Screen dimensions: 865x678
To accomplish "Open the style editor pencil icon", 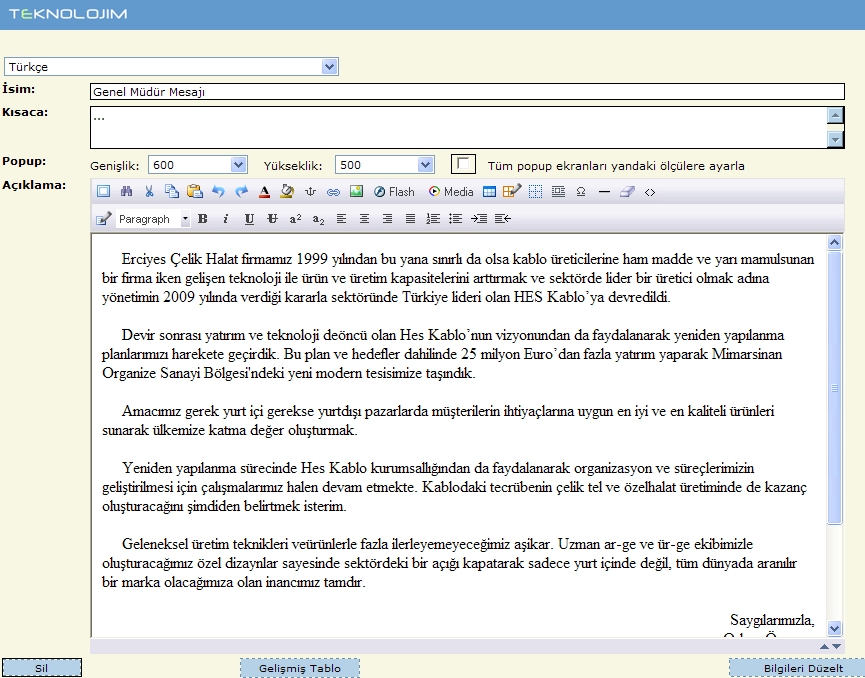I will 104,219.
